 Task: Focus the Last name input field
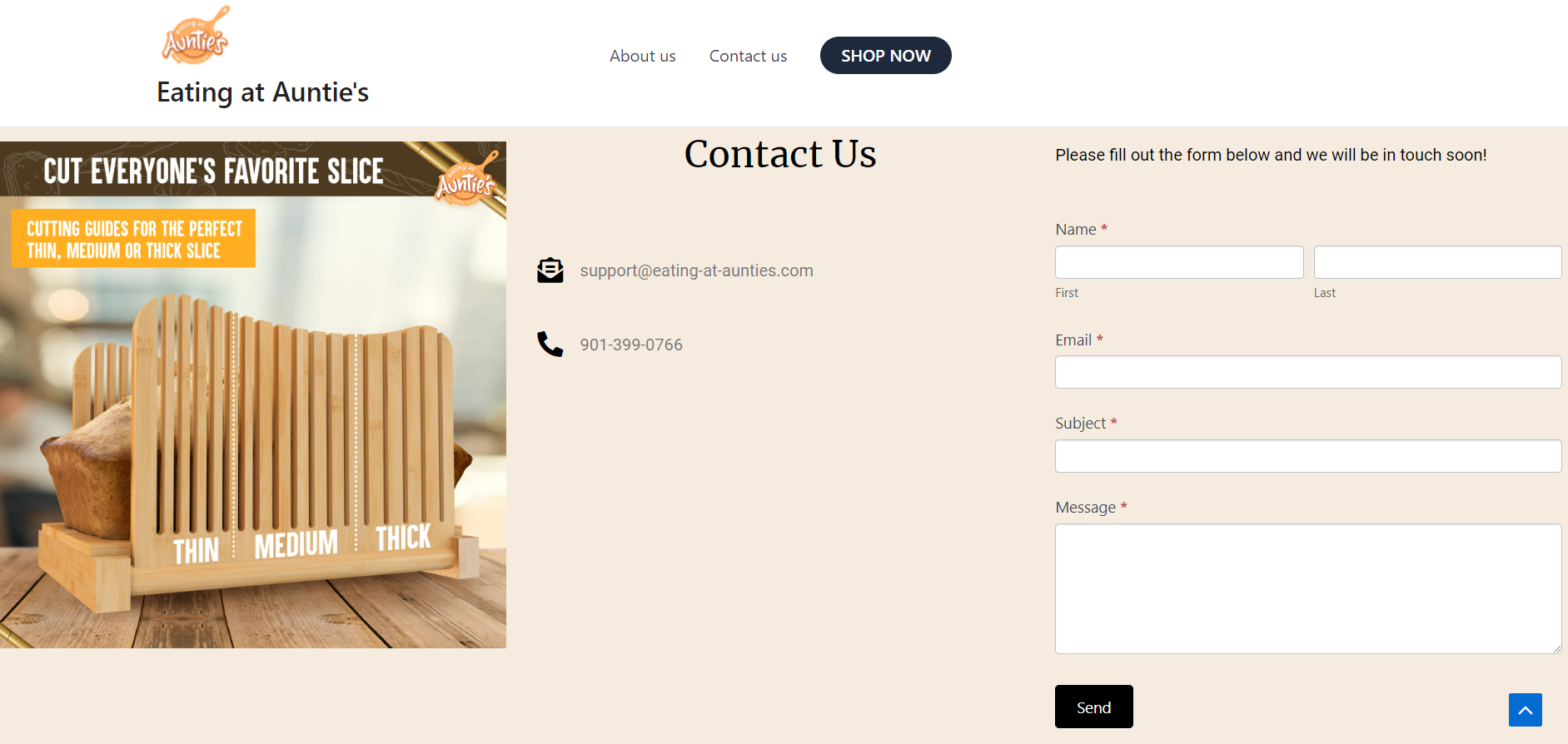click(1438, 262)
